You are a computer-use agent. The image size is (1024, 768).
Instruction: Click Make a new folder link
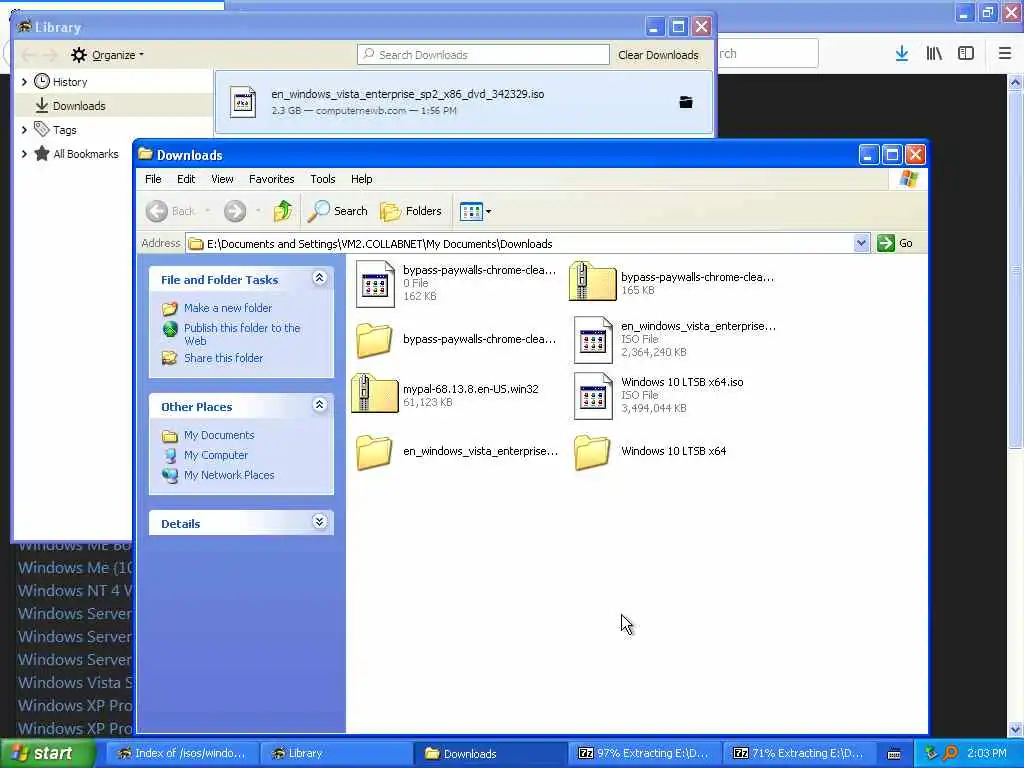227,308
